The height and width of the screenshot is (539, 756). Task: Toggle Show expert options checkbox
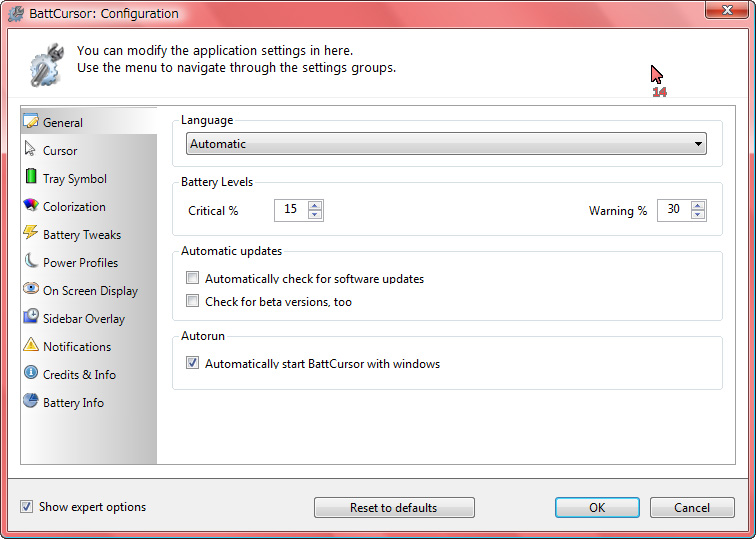27,506
